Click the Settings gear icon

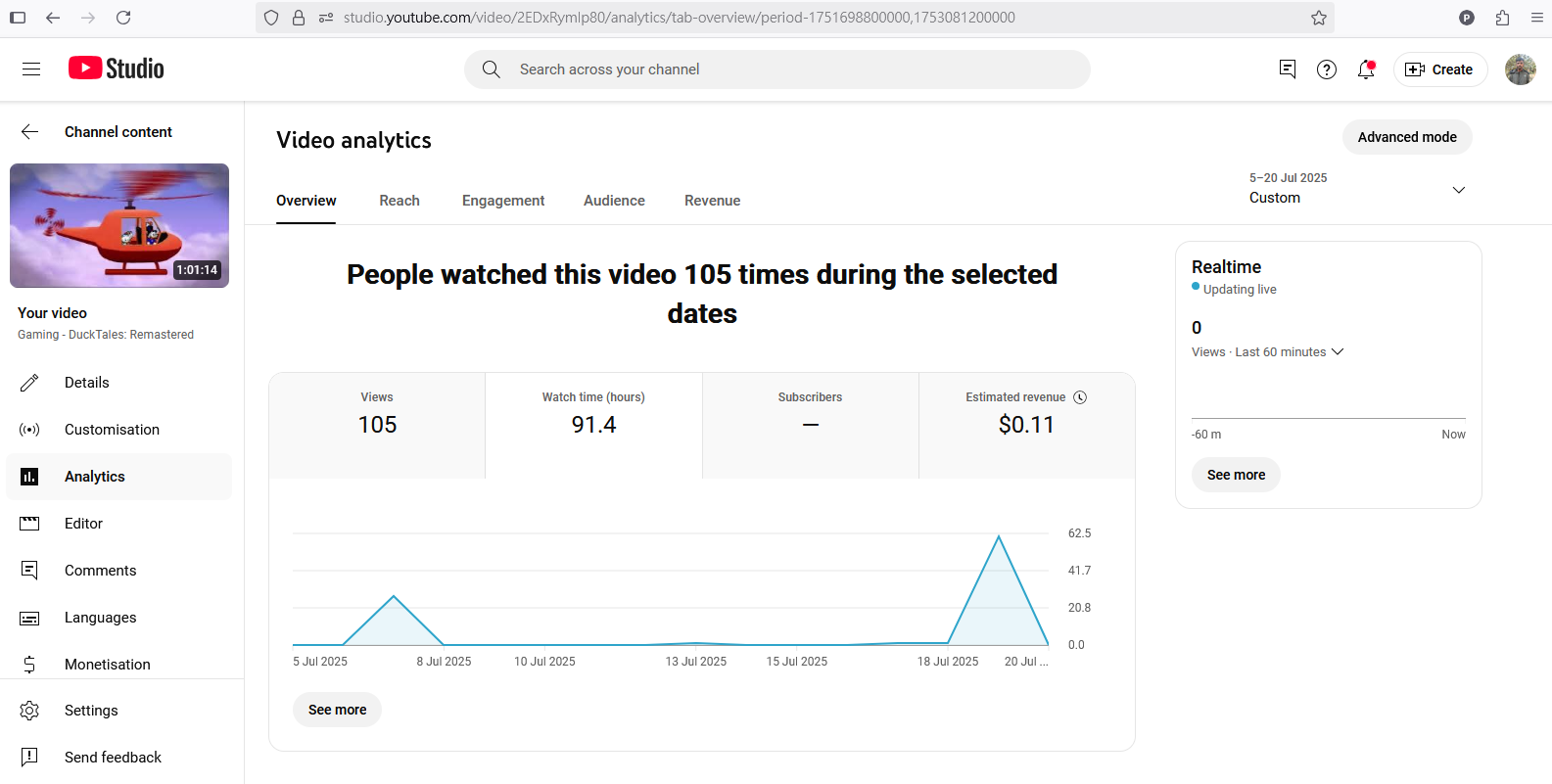click(29, 711)
